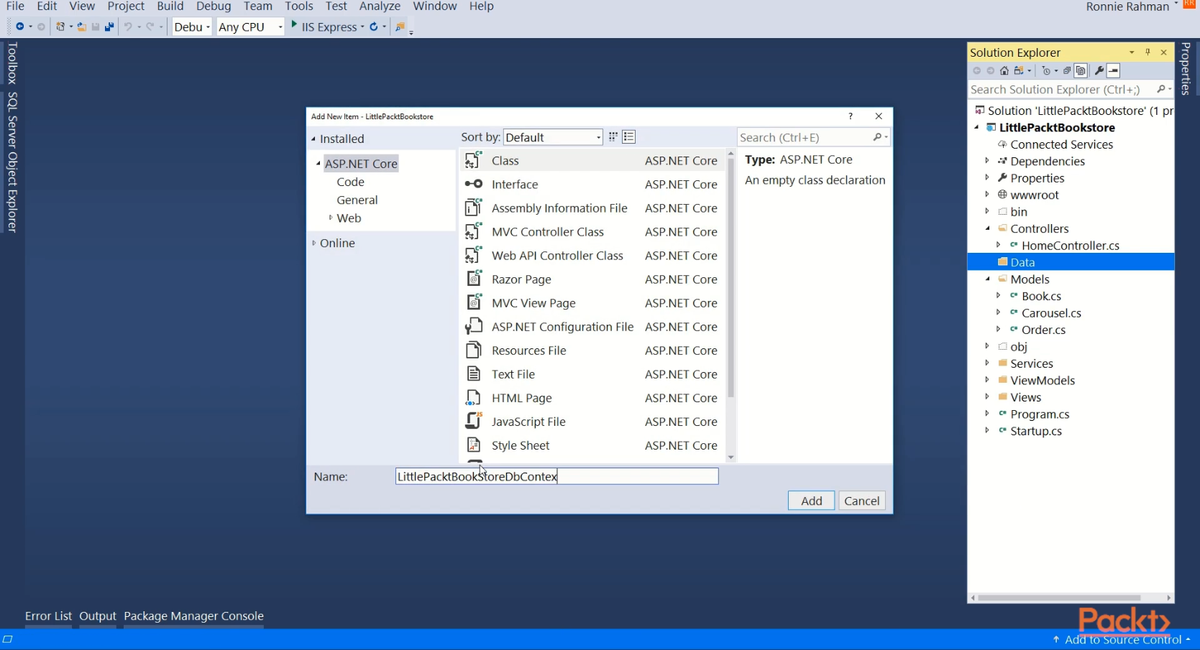Click the Search Solution Explorer field
Image resolution: width=1200 pixels, height=650 pixels.
pos(1070,89)
